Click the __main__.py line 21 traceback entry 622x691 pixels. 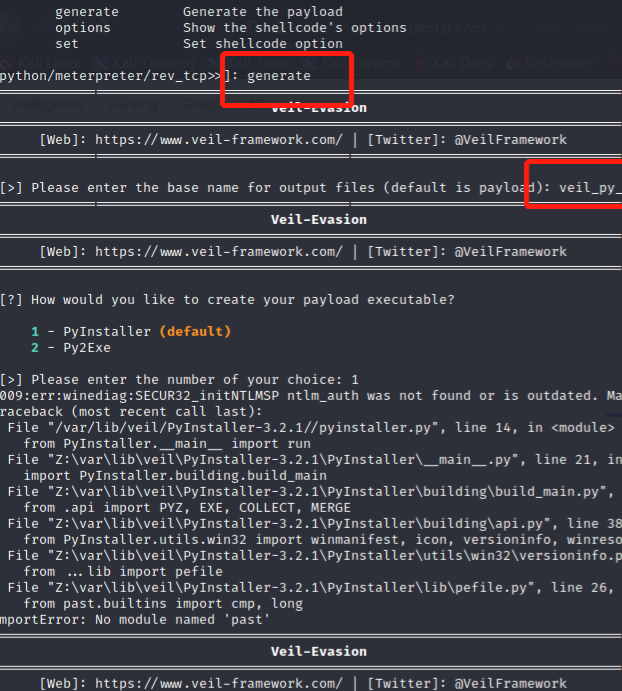point(315,460)
